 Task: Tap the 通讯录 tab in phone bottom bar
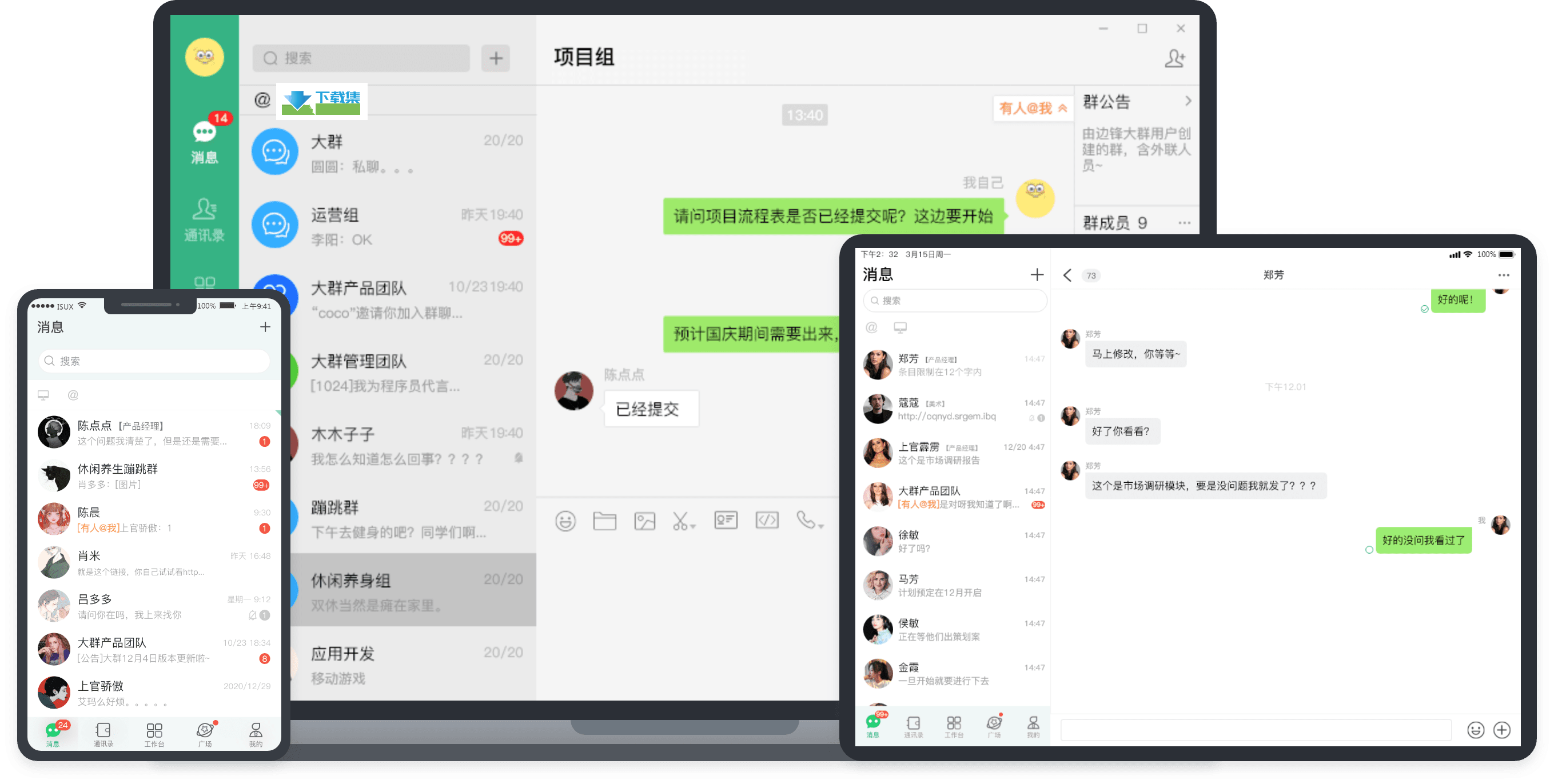(x=103, y=734)
